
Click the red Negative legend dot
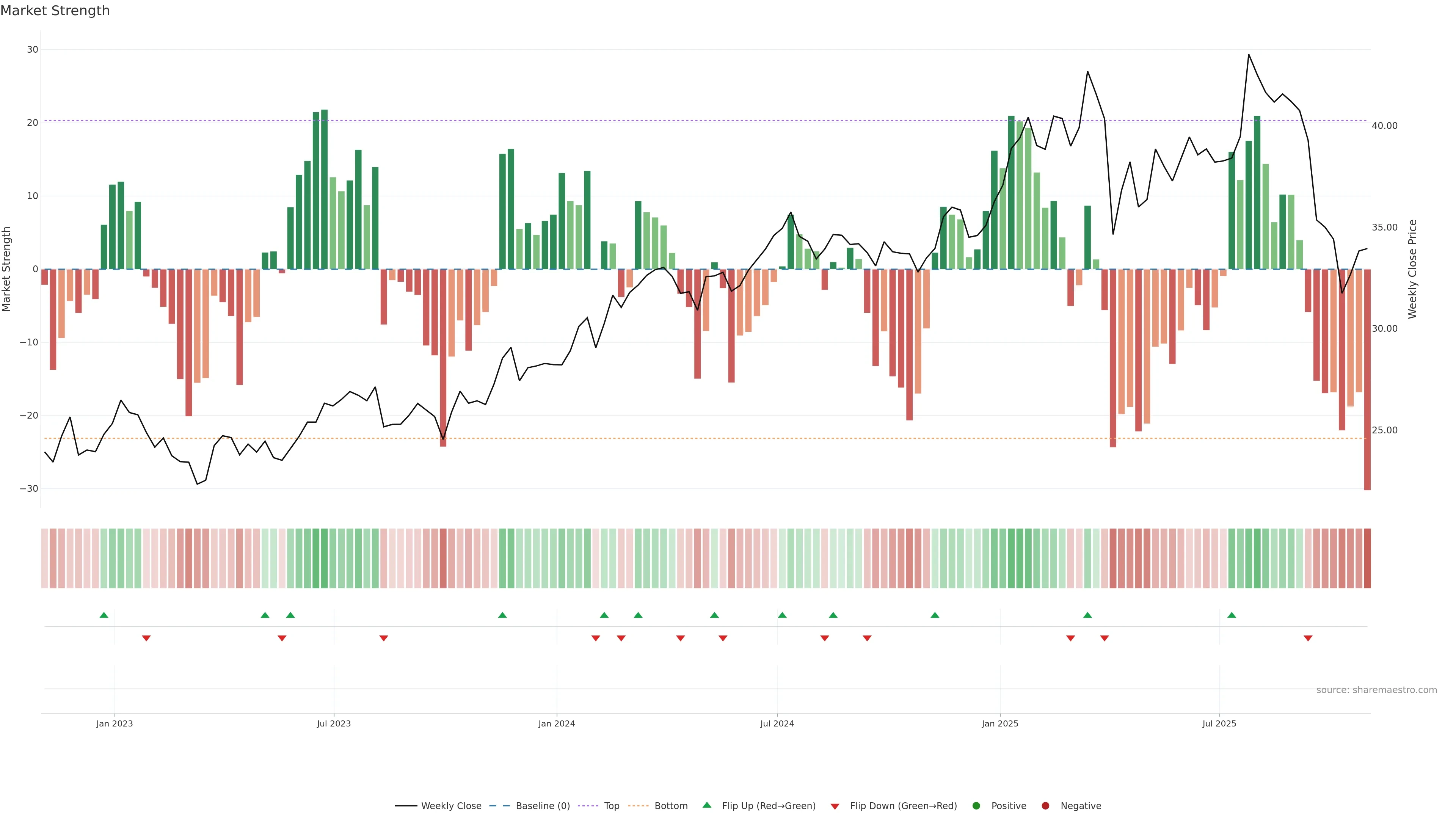1045,806
